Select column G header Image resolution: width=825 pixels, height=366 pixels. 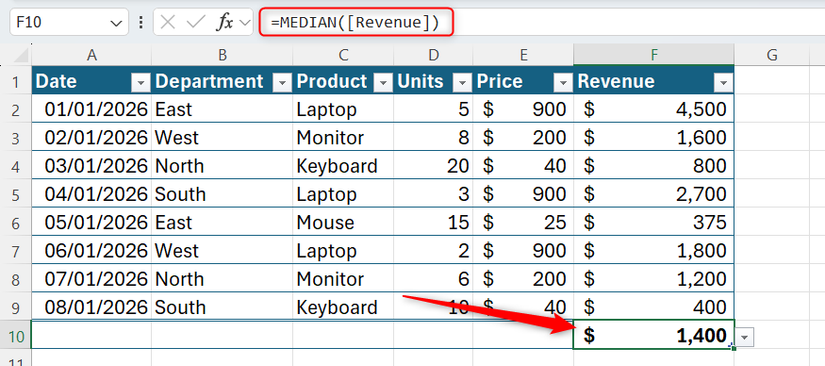coord(772,55)
